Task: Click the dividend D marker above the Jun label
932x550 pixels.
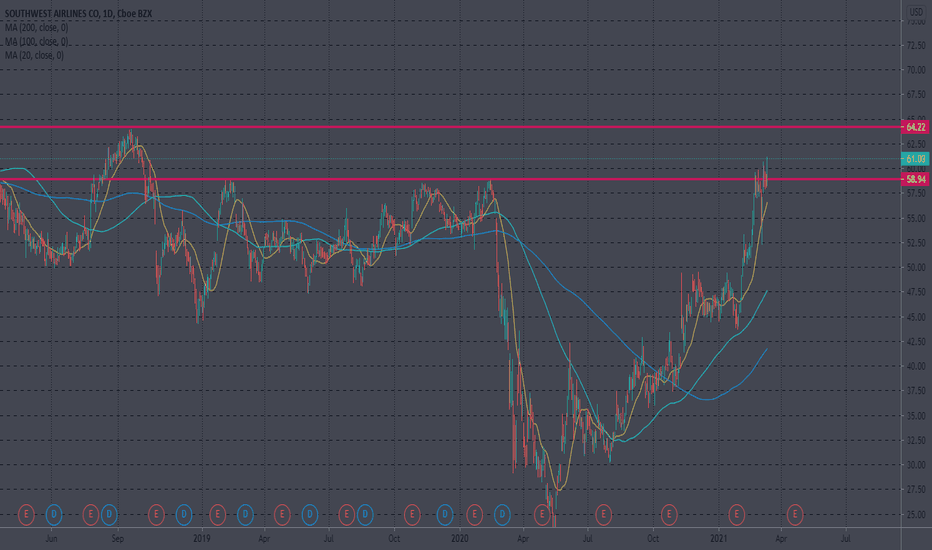Action: point(53,514)
